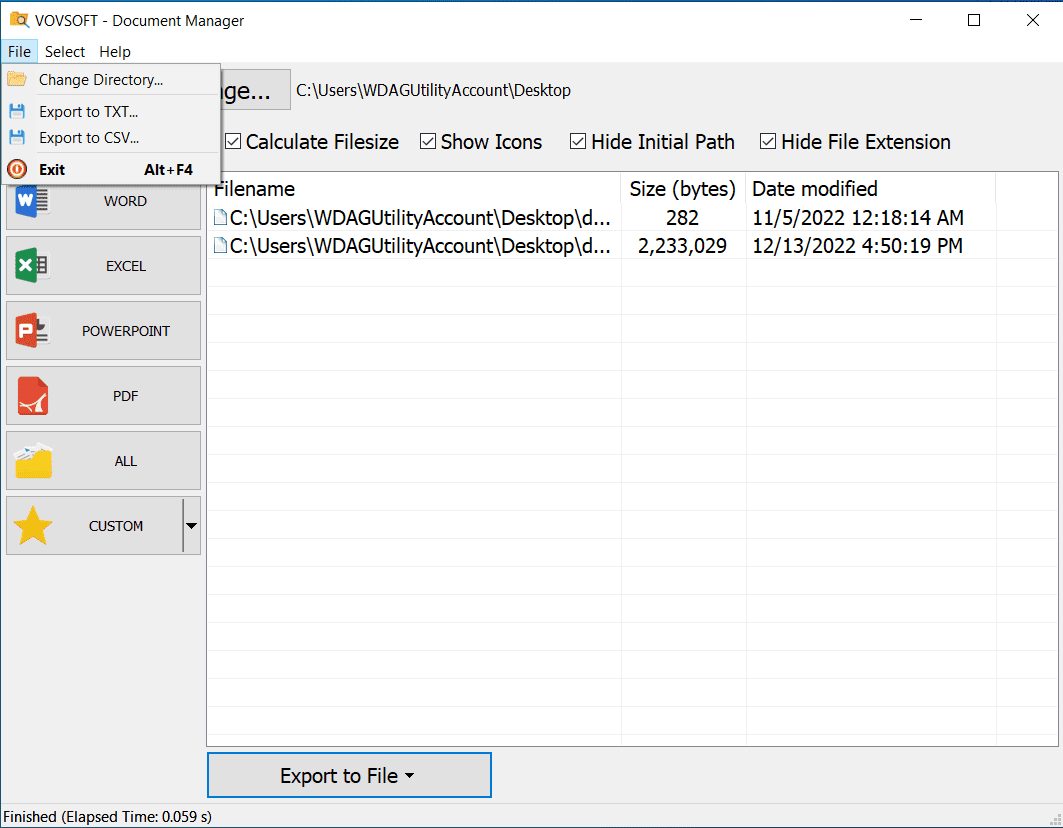Click the Change Directory folder icon
The width and height of the screenshot is (1063, 828).
click(17, 79)
